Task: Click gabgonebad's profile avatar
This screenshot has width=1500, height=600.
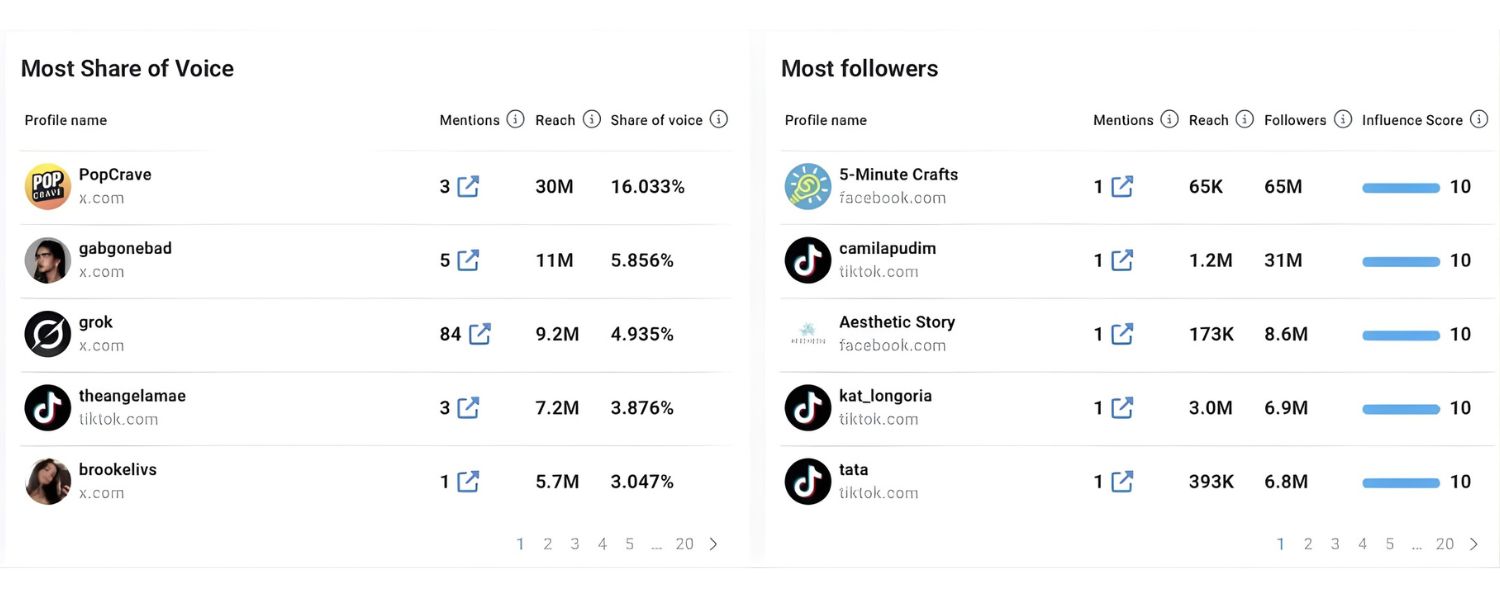Action: (47, 260)
